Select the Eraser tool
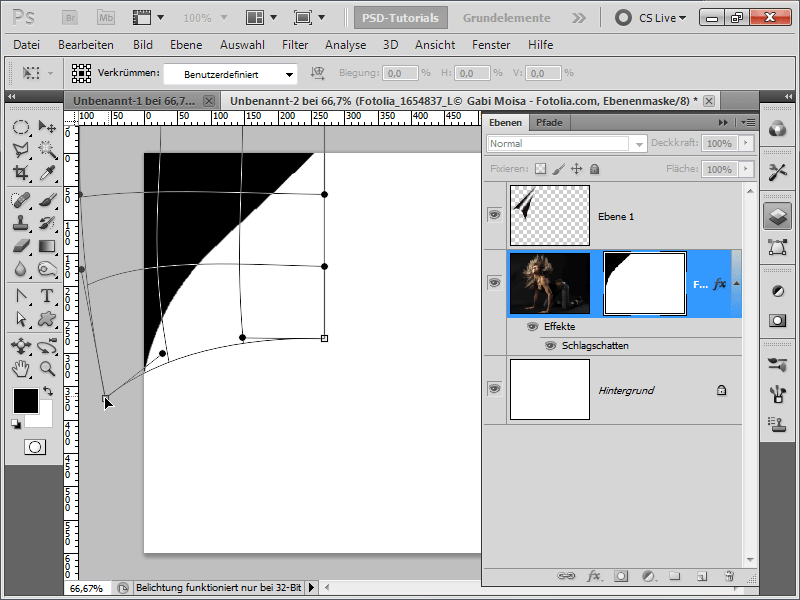Image resolution: width=800 pixels, height=600 pixels. point(21,246)
